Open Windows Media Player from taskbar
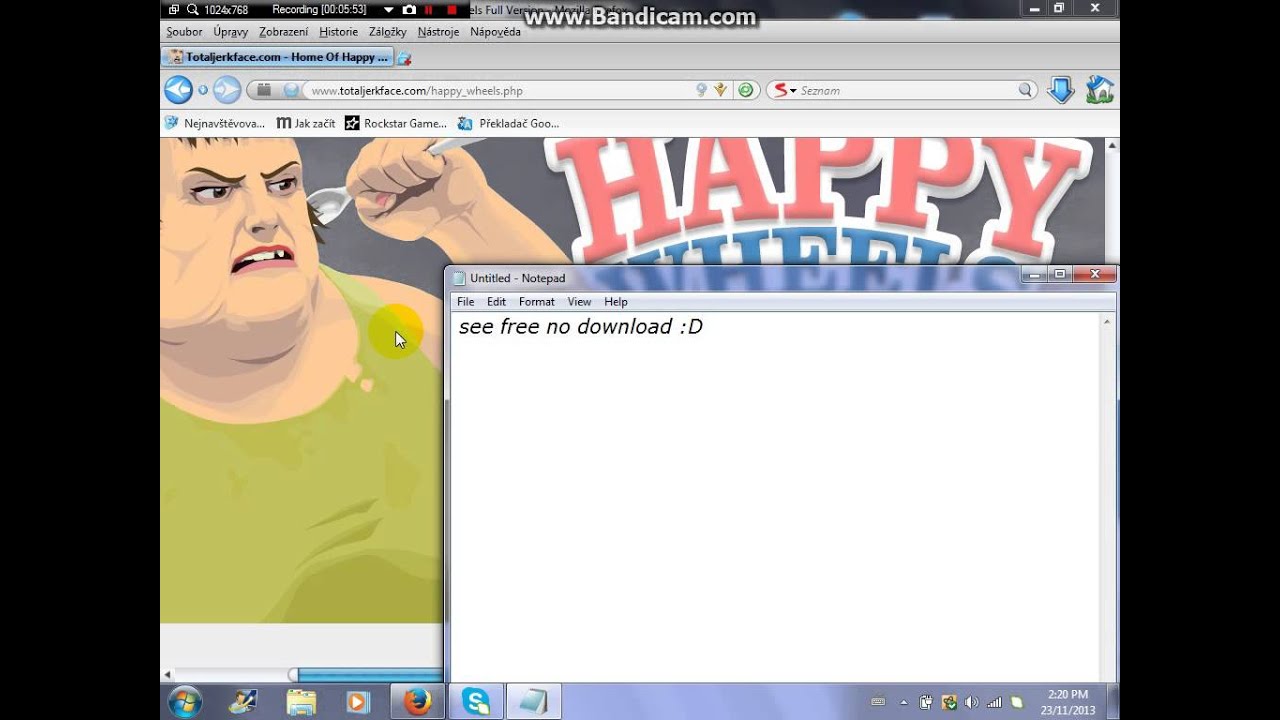Viewport: 1280px width, 720px height. pos(358,702)
